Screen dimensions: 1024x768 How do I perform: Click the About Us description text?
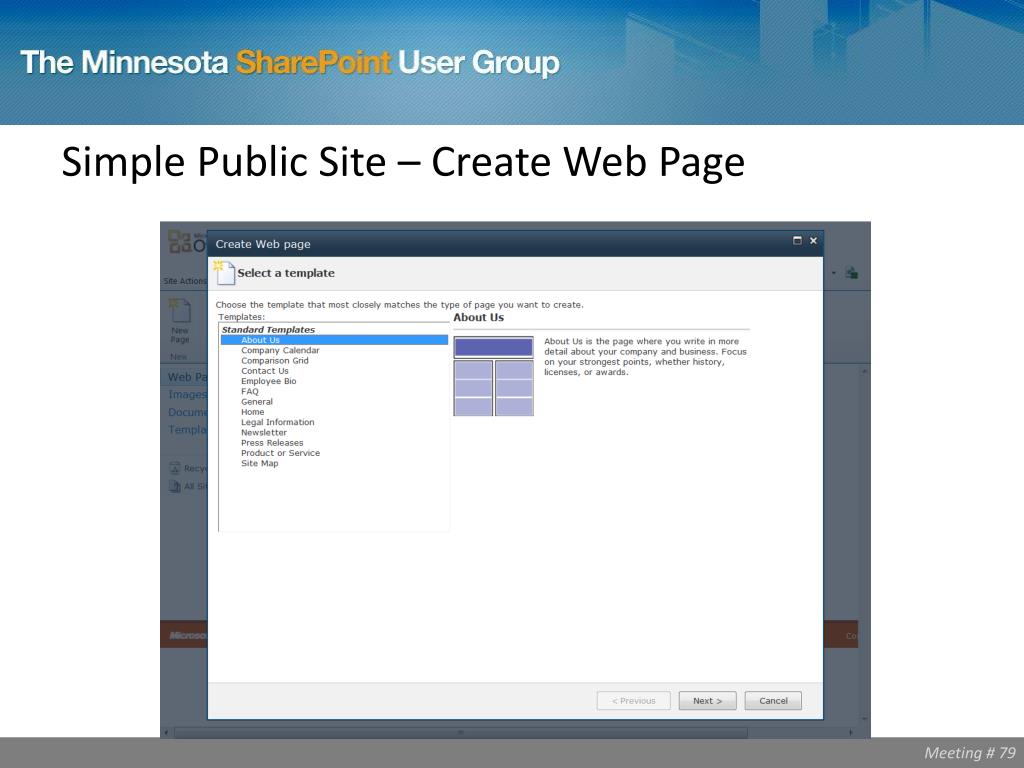pos(645,357)
